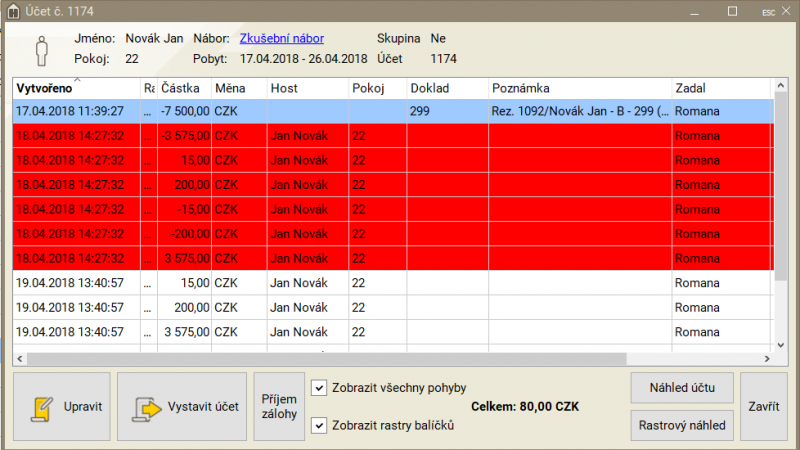Open Náhled účtu preview
The width and height of the screenshot is (800, 450).
[682, 387]
